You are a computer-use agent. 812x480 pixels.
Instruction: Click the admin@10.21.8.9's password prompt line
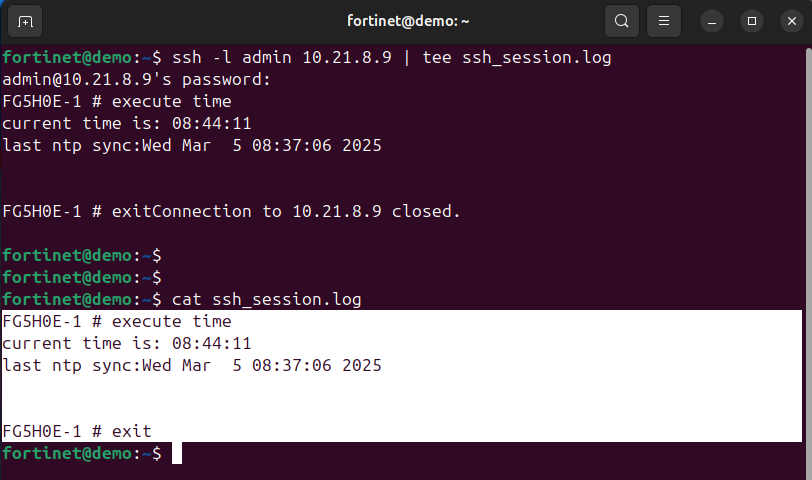137,80
